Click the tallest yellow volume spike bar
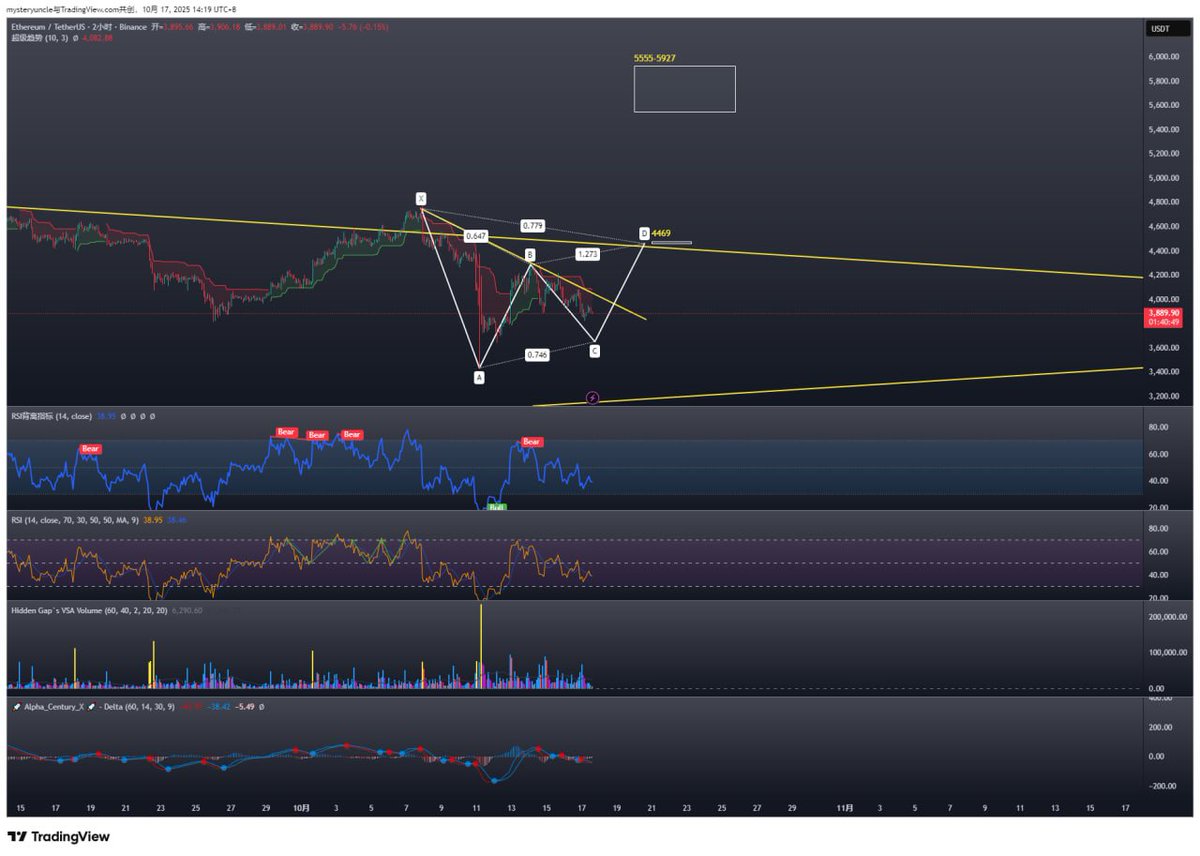 [481, 646]
